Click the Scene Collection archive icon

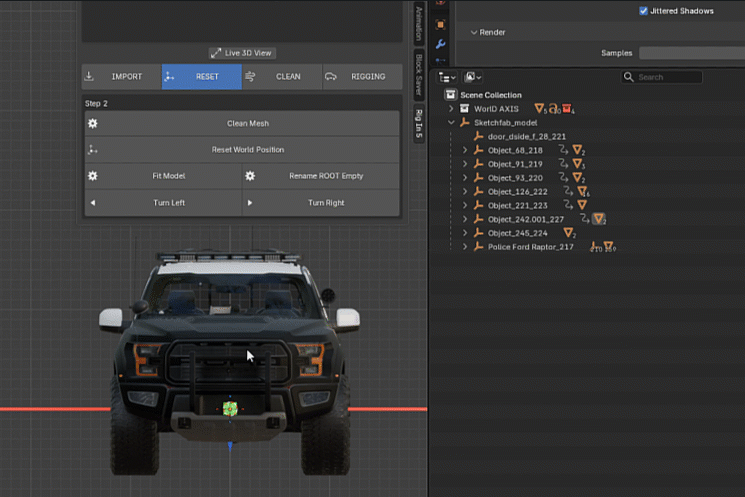click(450, 95)
